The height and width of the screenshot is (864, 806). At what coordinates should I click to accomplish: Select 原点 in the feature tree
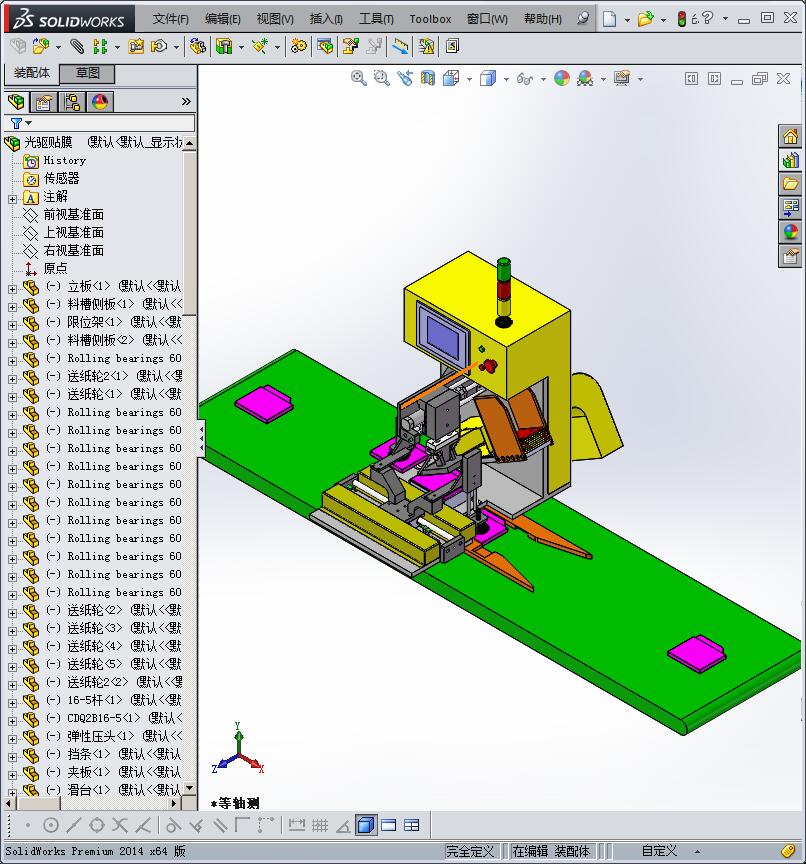pyautogui.click(x=55, y=268)
